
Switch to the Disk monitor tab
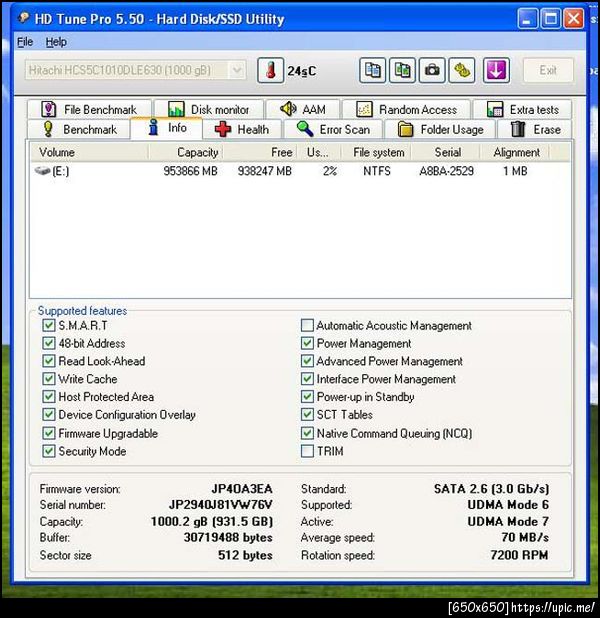(x=209, y=109)
